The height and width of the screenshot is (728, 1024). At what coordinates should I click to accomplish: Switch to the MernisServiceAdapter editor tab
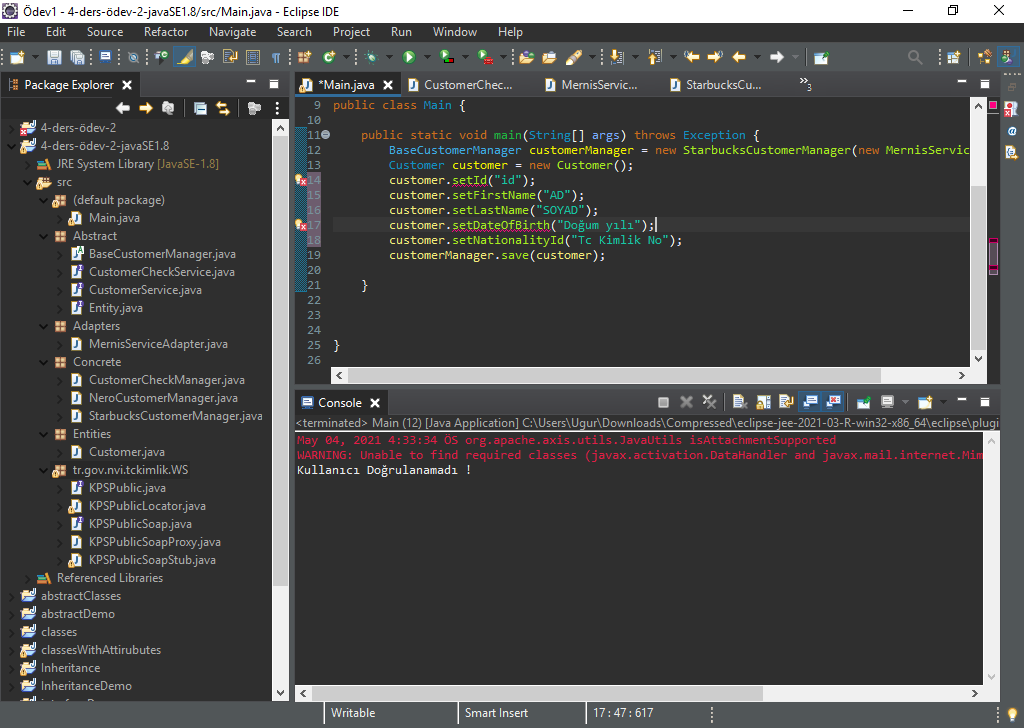click(x=598, y=85)
